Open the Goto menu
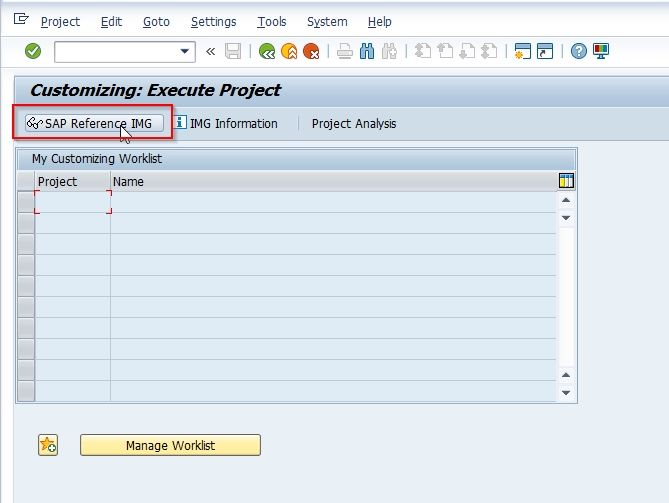Viewport: 669px width, 503px height. tap(156, 22)
